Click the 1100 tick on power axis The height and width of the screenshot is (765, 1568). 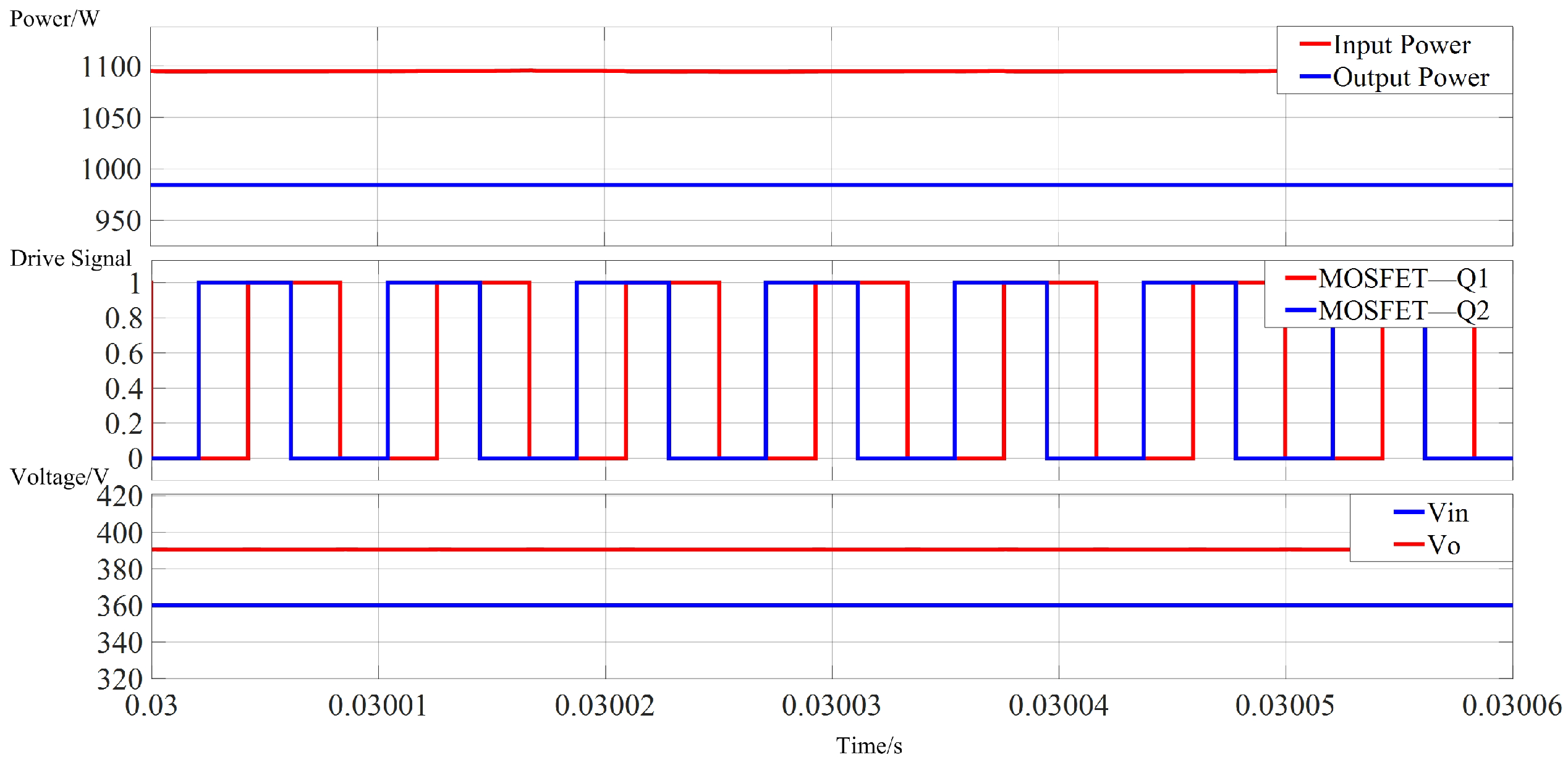pos(111,67)
